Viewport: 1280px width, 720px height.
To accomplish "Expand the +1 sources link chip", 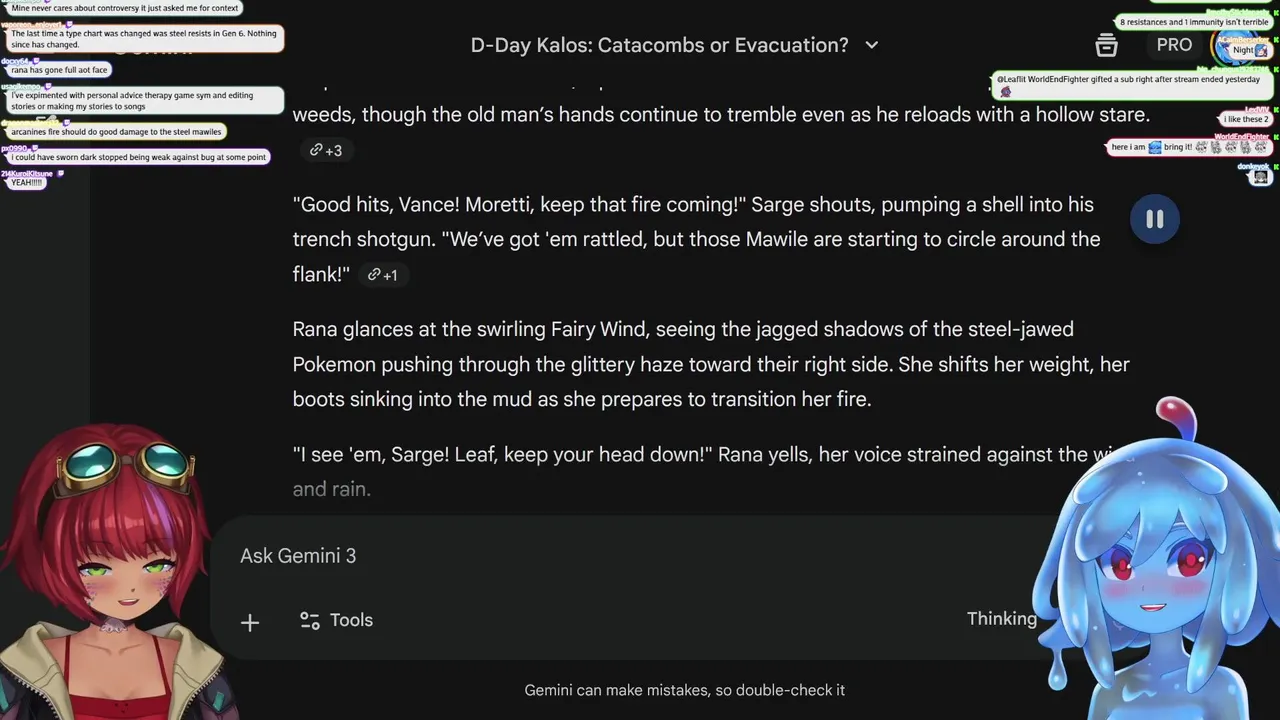I will [382, 275].
